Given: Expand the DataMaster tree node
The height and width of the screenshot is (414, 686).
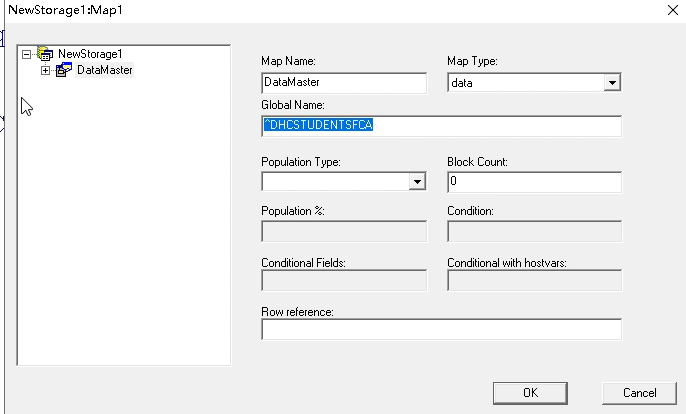Looking at the screenshot, I should (45, 70).
